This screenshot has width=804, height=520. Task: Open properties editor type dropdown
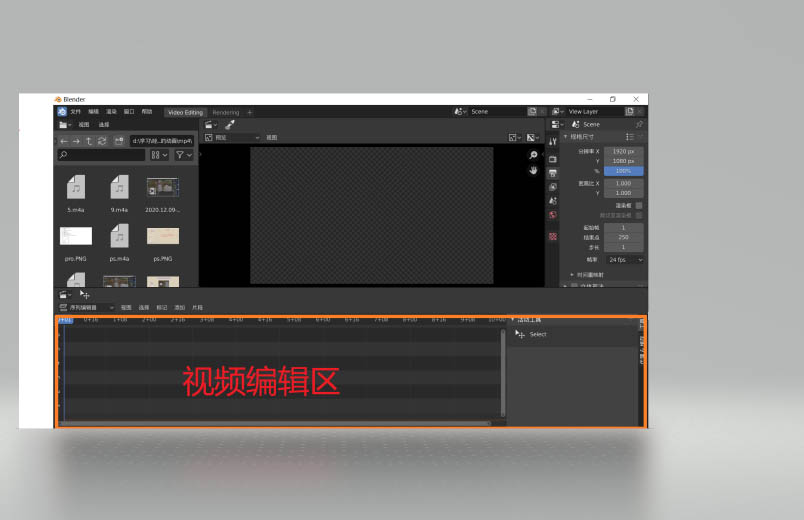[x=557, y=125]
